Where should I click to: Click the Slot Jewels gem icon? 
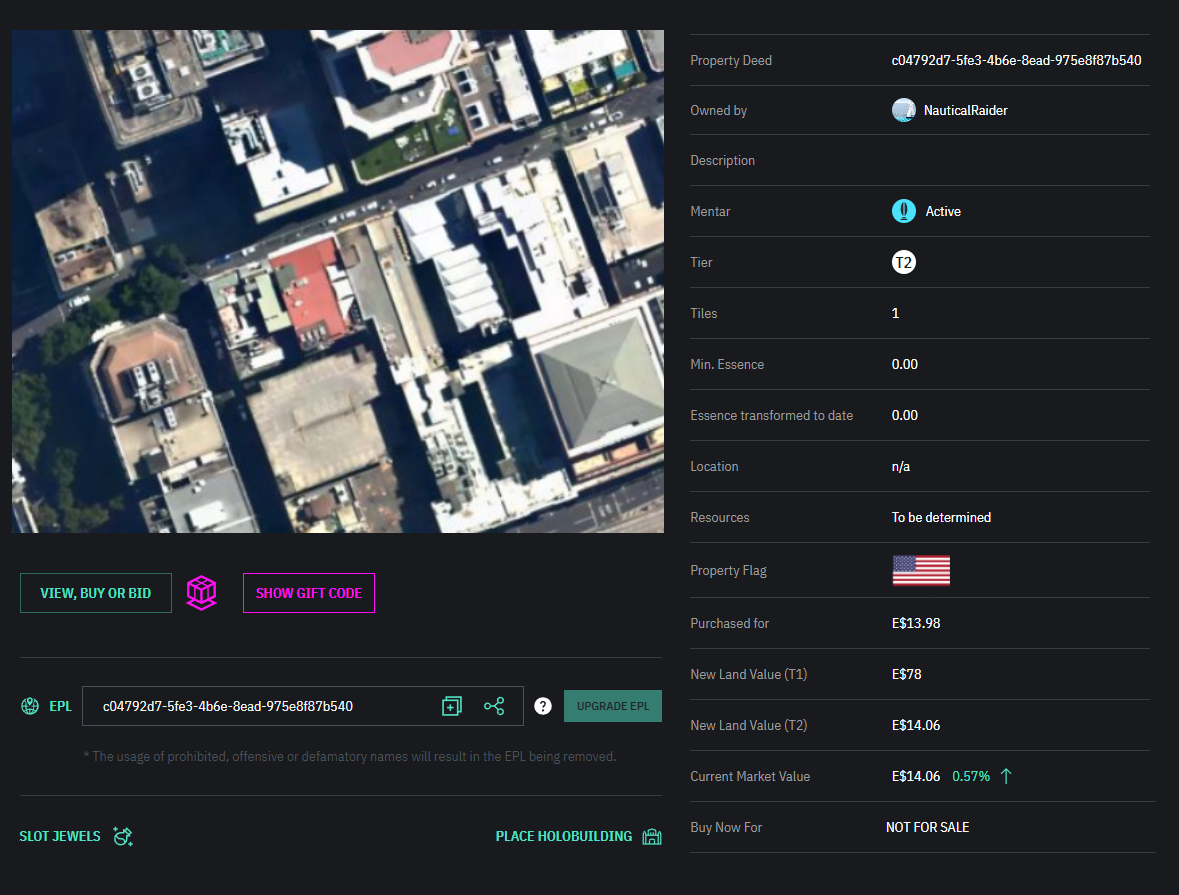click(x=123, y=836)
